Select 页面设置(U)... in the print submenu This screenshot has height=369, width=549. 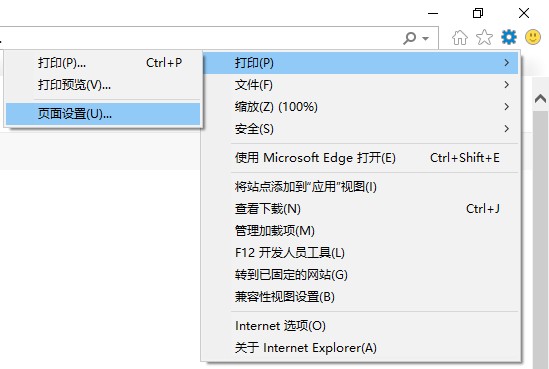(103, 114)
